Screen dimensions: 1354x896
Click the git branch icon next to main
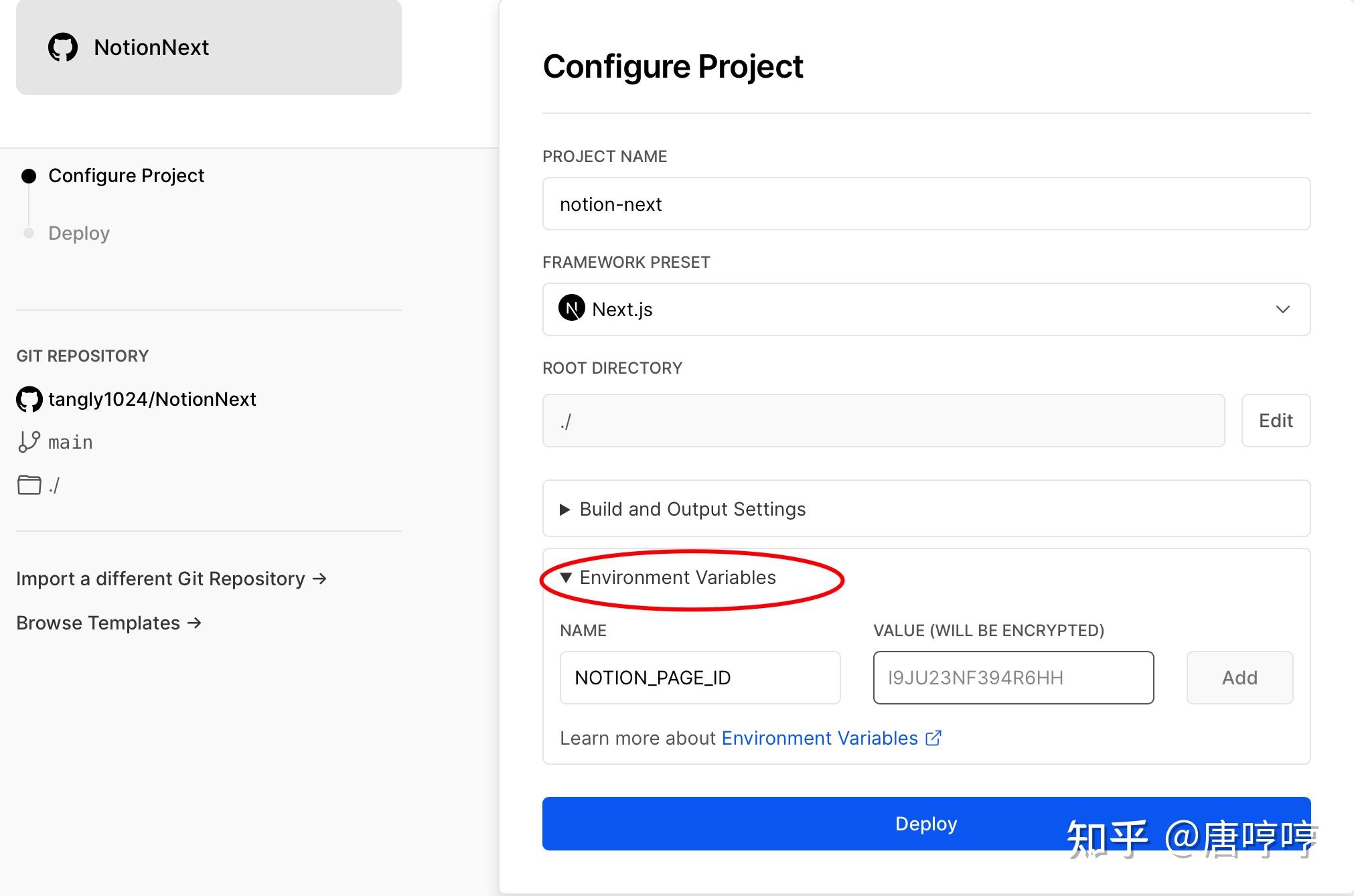pos(27,441)
